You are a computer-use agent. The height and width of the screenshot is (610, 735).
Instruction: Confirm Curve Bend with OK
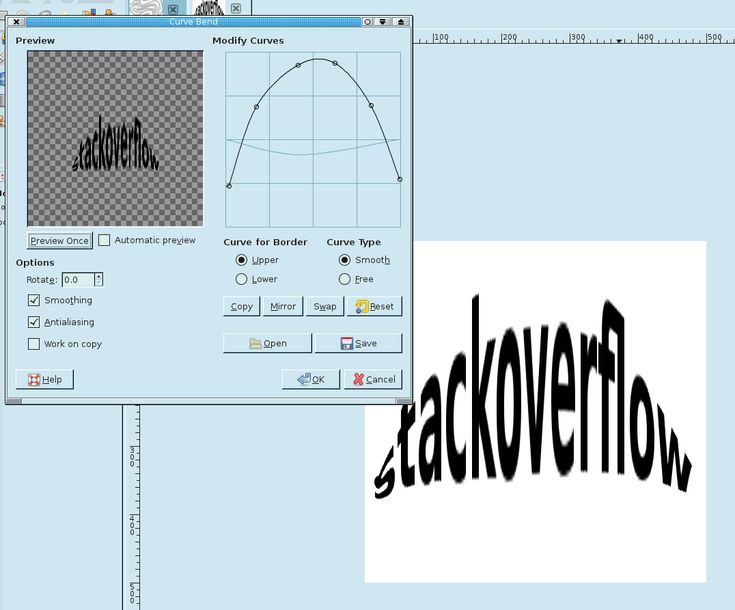311,379
